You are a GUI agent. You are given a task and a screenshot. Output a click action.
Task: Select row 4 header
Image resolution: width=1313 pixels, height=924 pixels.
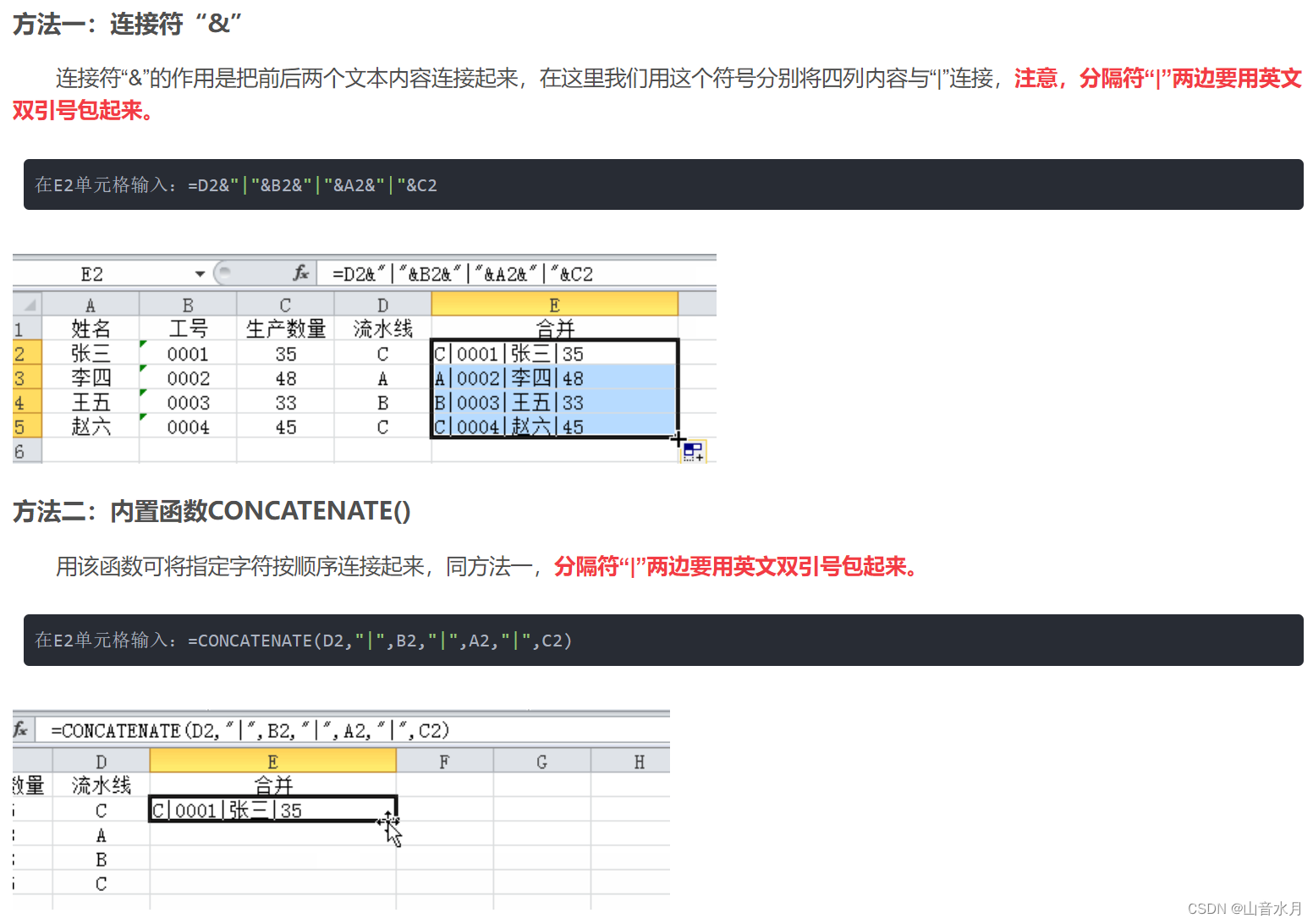pos(27,402)
